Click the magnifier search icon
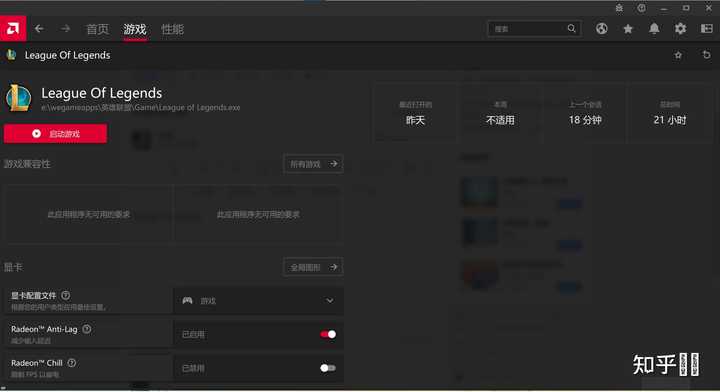 click(571, 28)
